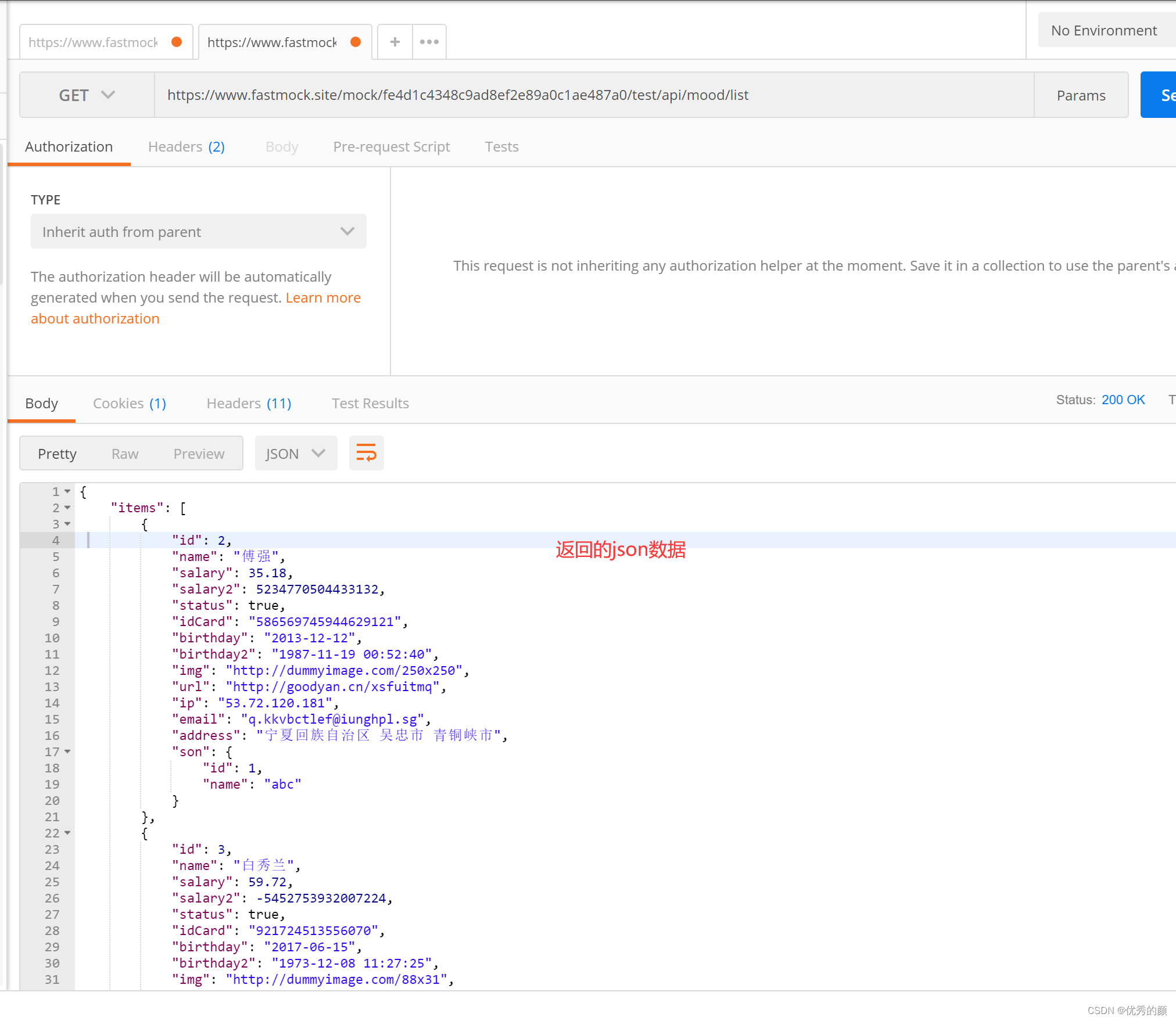Open the No Environment selector

(1104, 30)
